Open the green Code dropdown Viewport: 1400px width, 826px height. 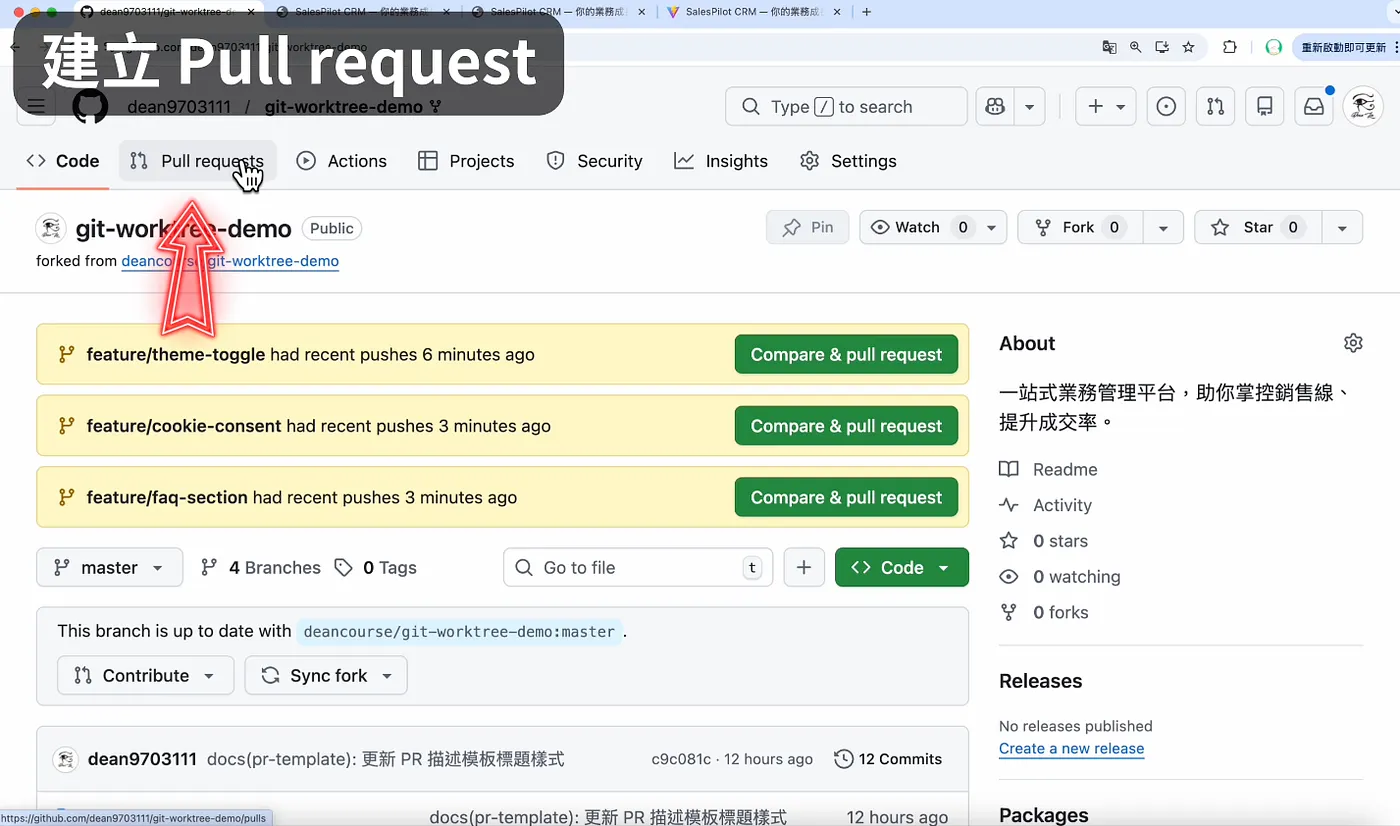tap(902, 567)
